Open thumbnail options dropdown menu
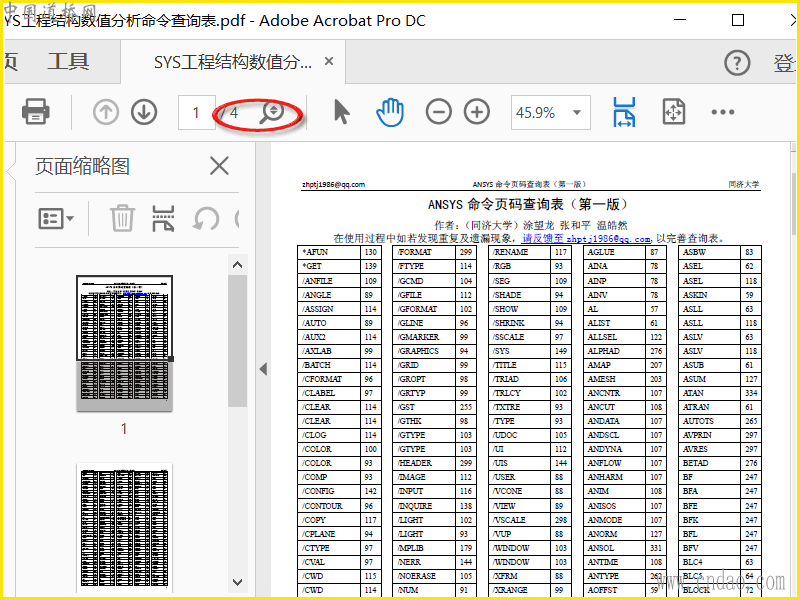 [56, 218]
